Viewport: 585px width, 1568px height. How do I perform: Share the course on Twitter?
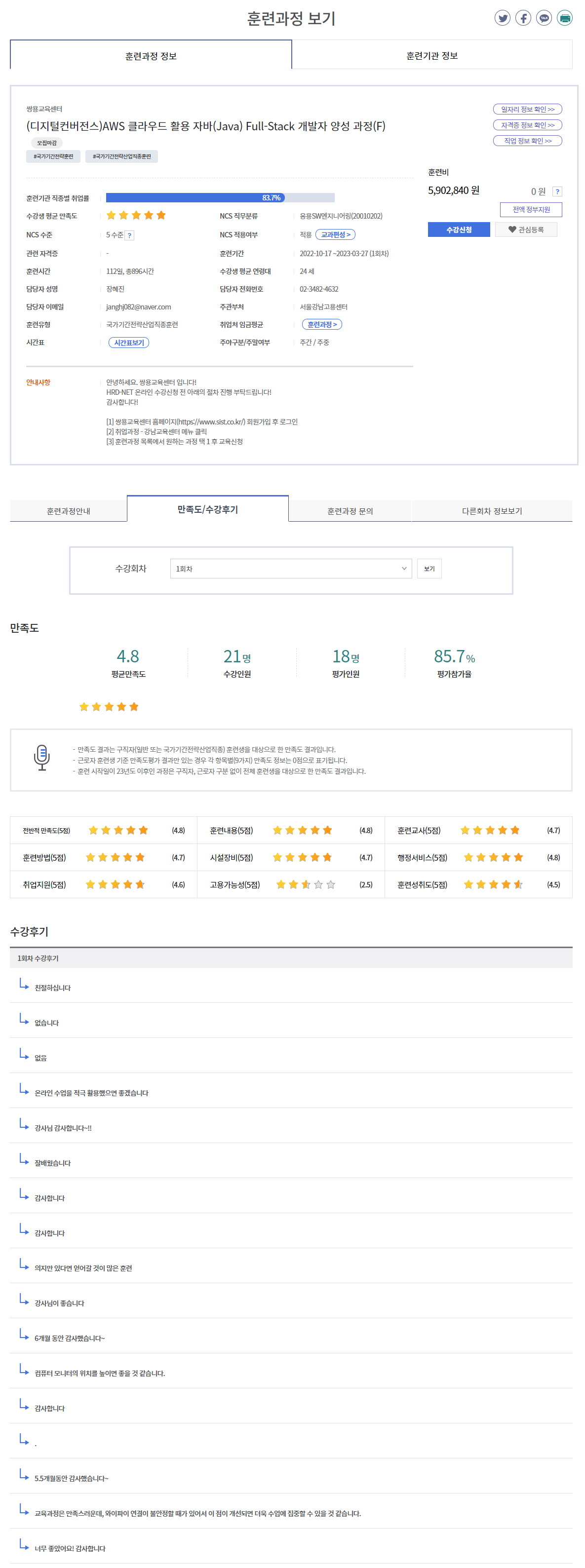502,18
